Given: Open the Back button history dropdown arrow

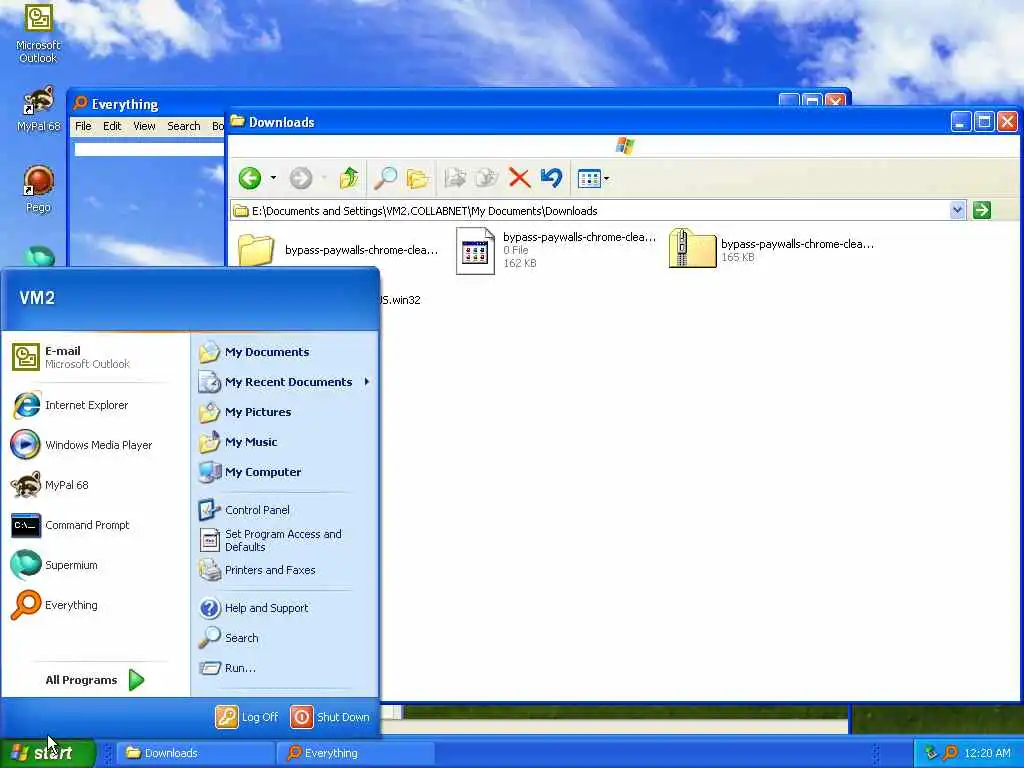Looking at the screenshot, I should (273, 178).
